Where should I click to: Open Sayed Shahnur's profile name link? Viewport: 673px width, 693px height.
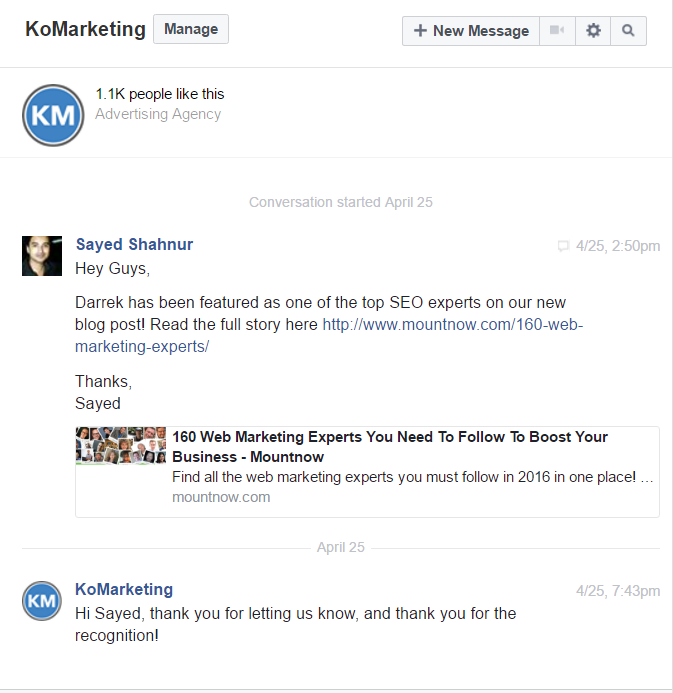tap(134, 245)
